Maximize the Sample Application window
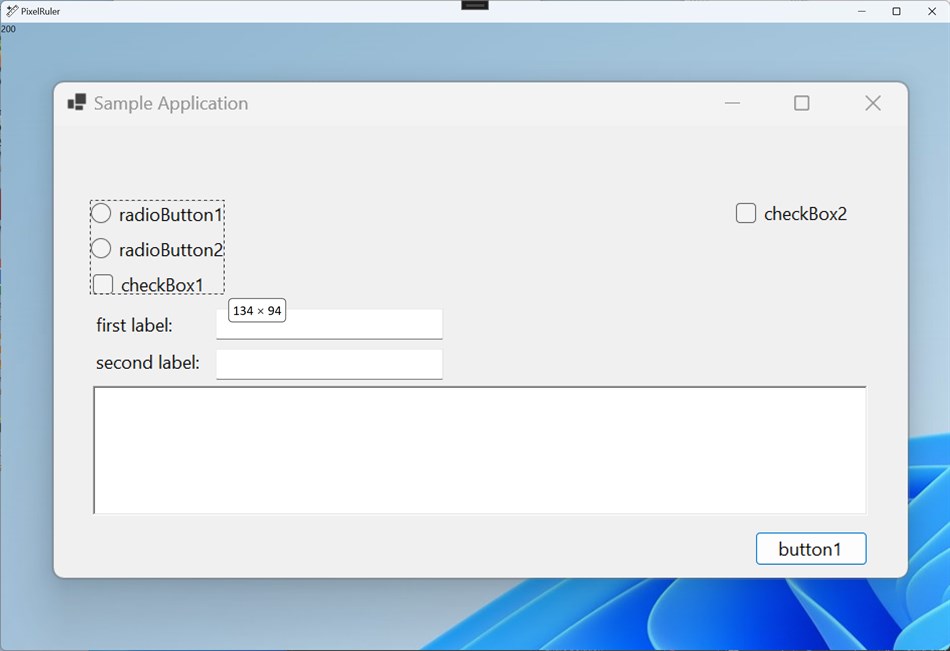Image resolution: width=950 pixels, height=651 pixels. pos(802,103)
